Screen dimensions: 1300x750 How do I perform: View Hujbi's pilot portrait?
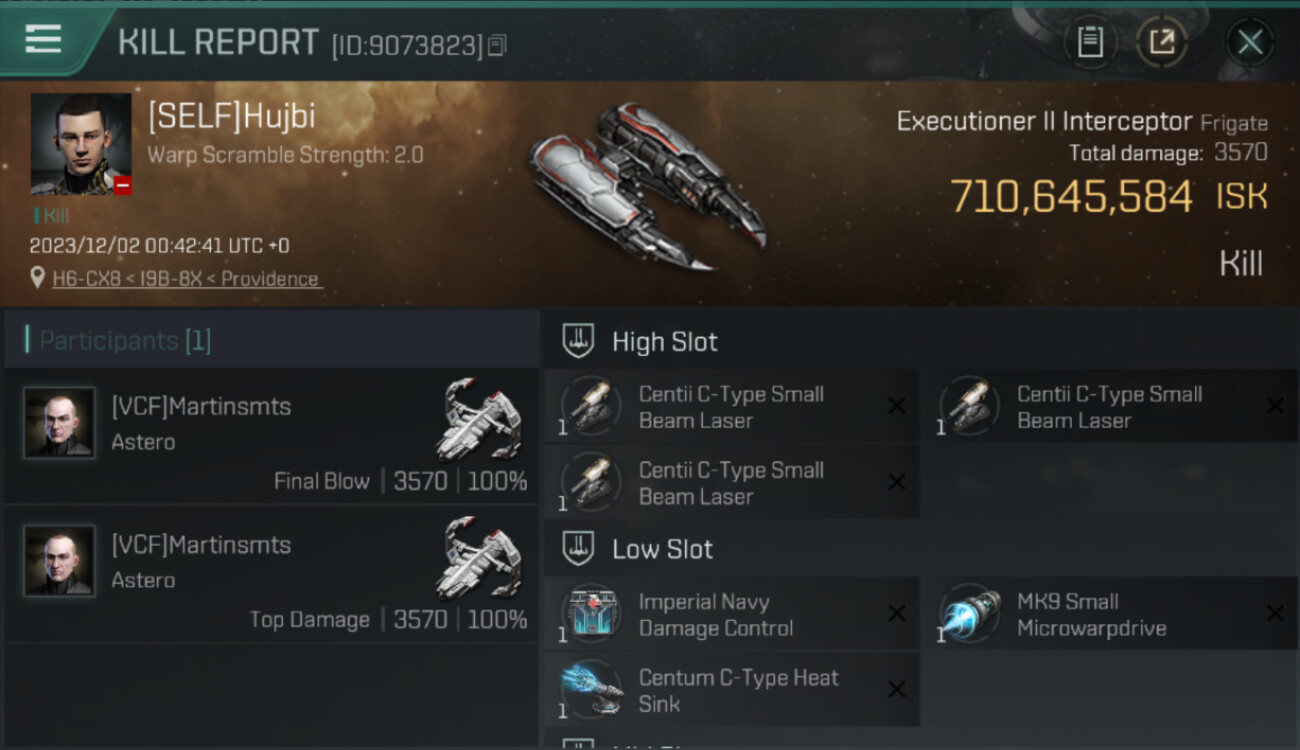coord(81,144)
